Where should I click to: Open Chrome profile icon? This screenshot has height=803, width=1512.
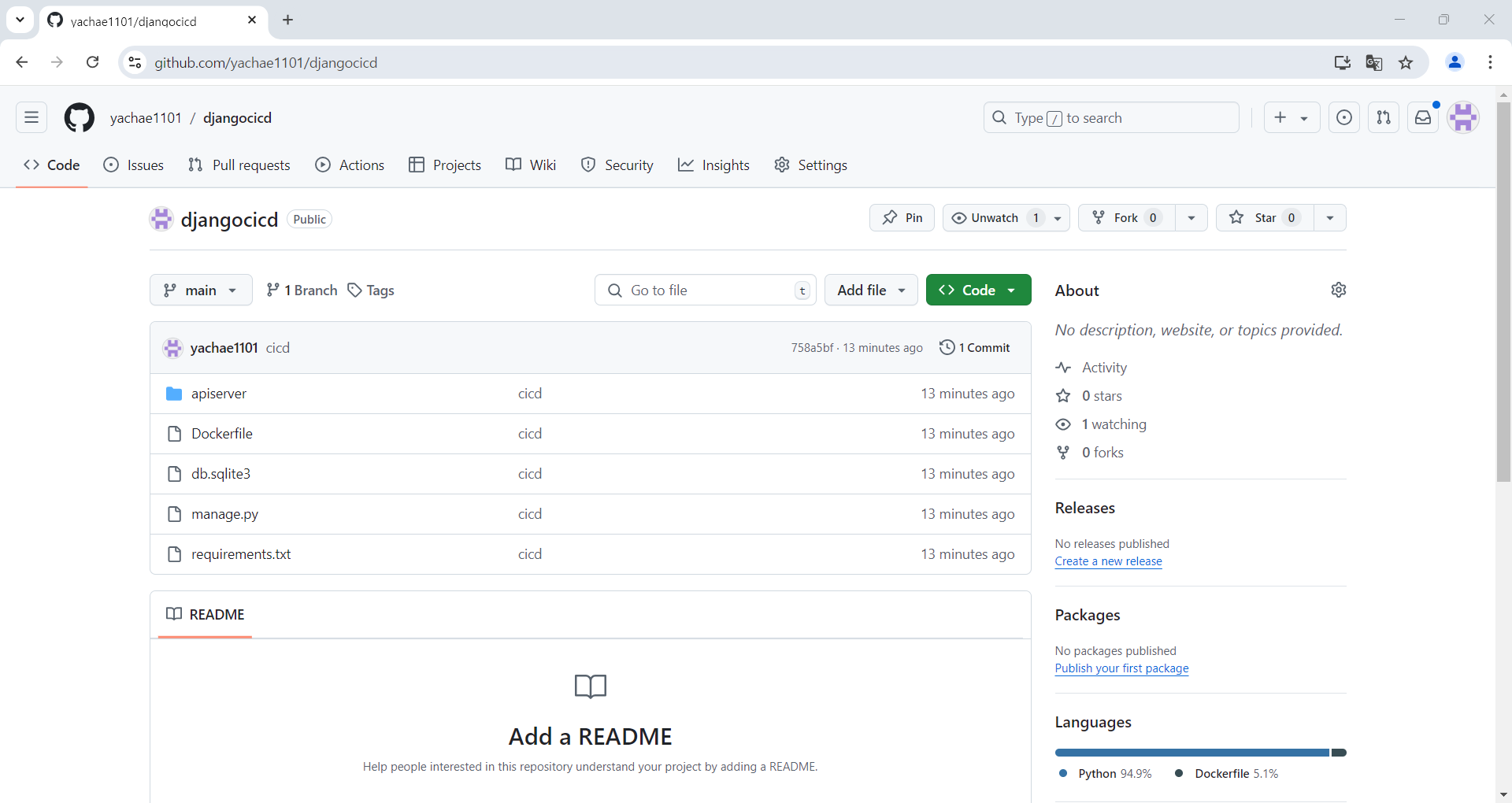click(x=1455, y=62)
